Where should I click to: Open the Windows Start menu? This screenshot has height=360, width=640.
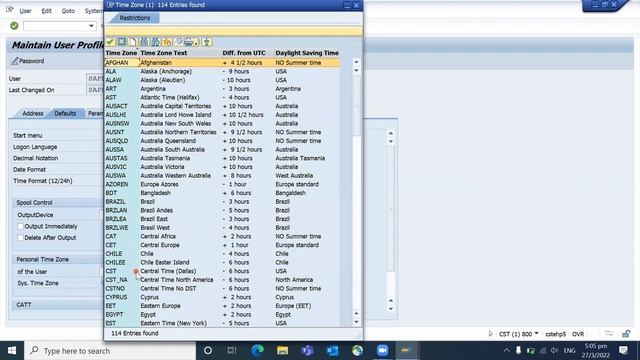click(x=12, y=351)
